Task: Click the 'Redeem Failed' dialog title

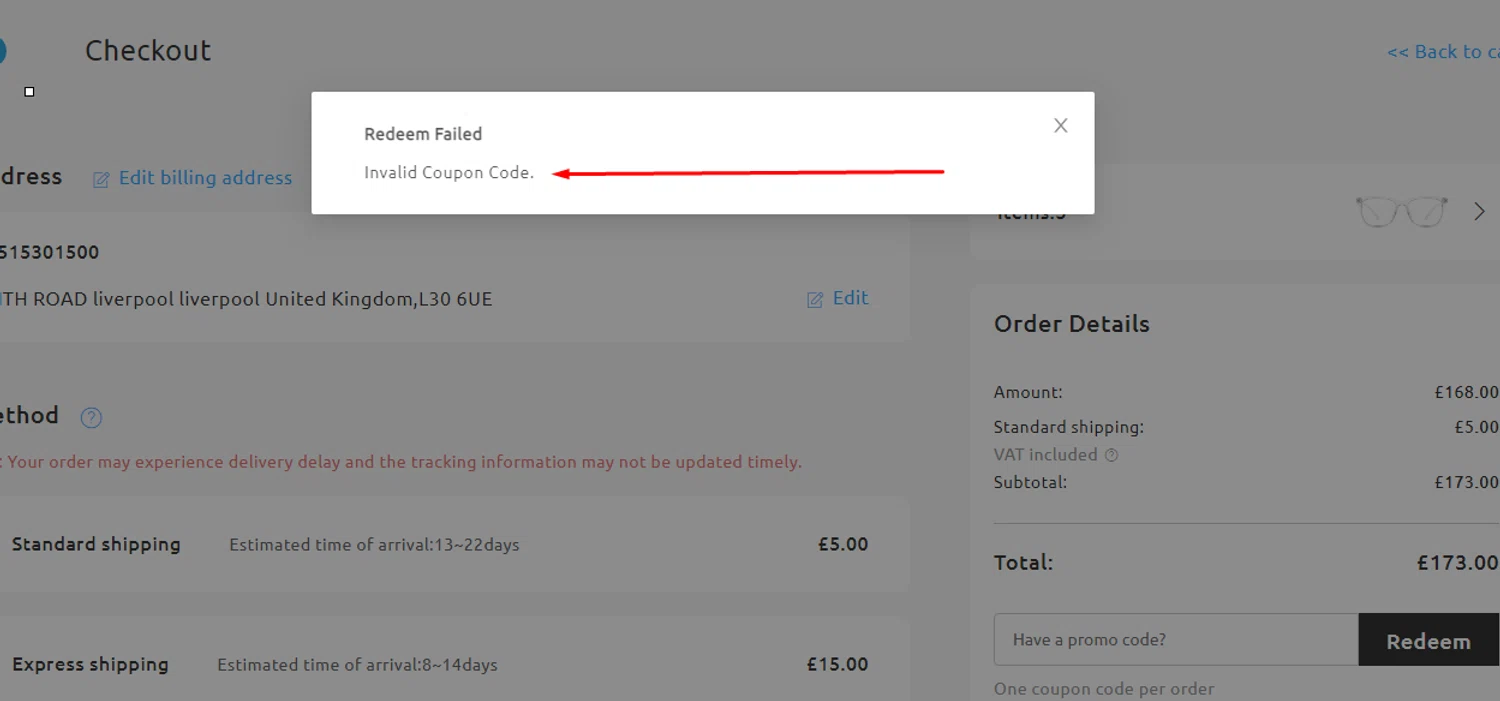Action: (x=423, y=134)
